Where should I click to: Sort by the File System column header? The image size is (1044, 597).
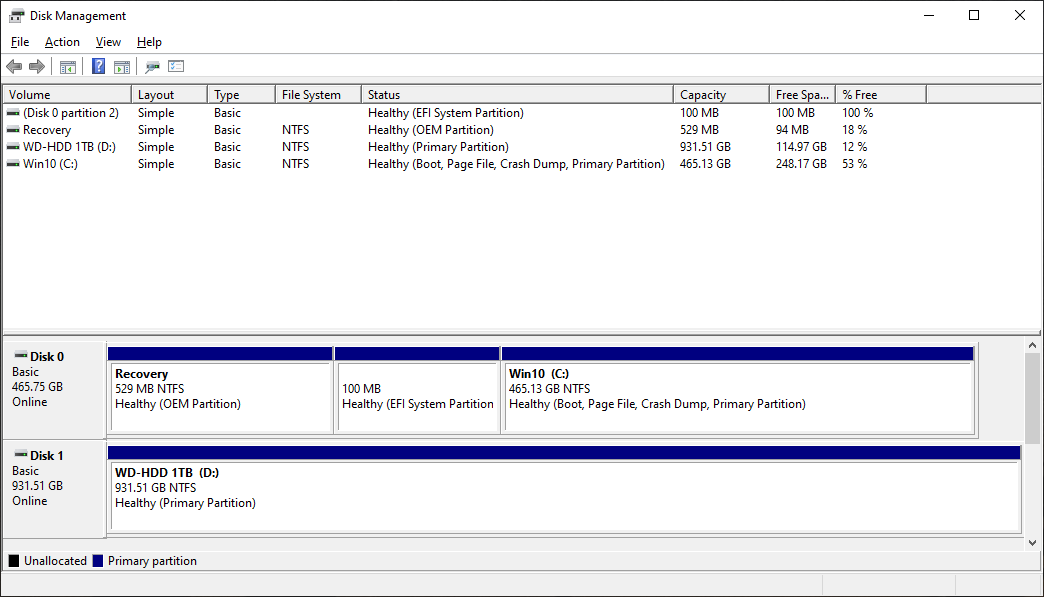[318, 95]
